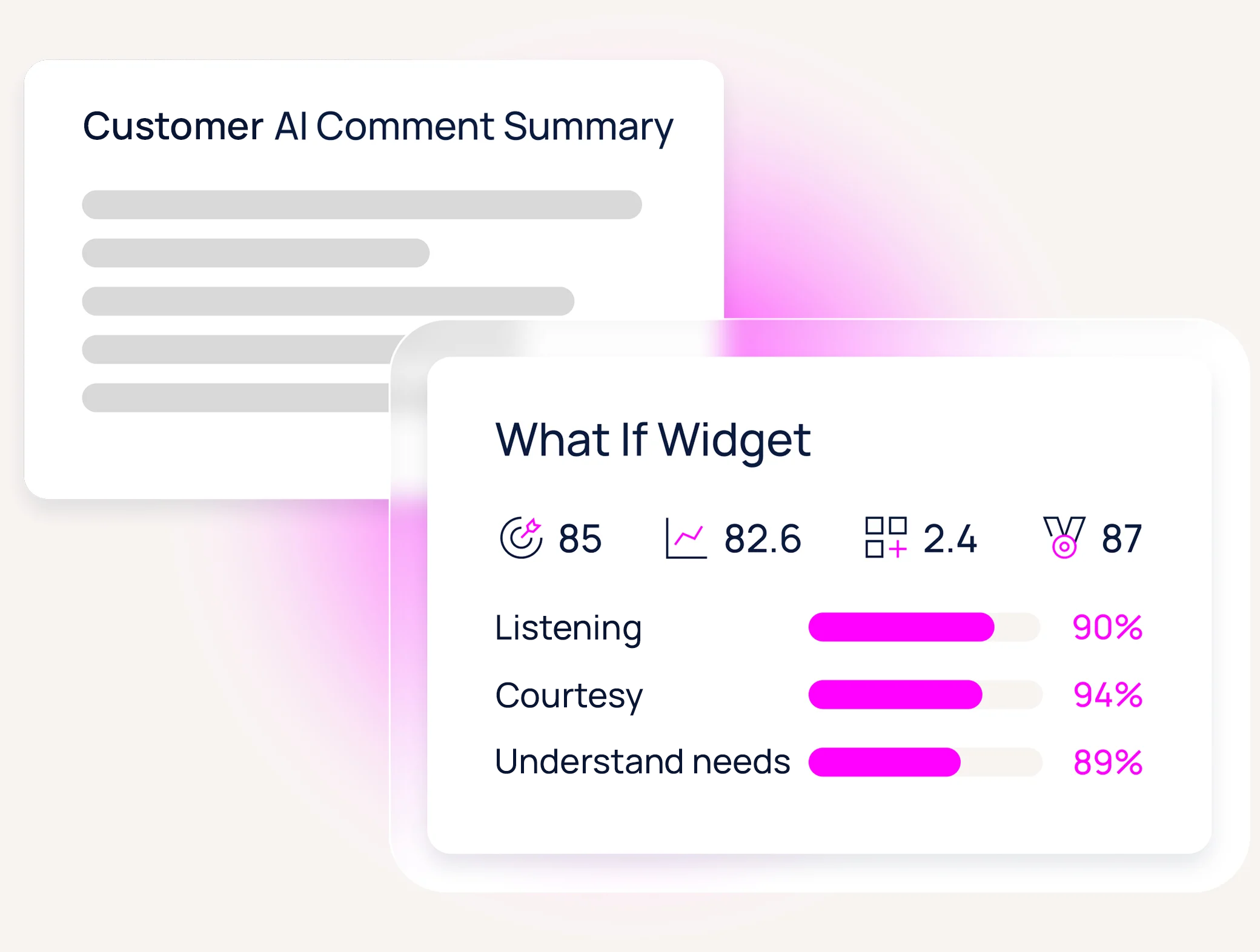Click the 89% Understand needs percentage
Screen dimensions: 1260x952
point(1107,762)
